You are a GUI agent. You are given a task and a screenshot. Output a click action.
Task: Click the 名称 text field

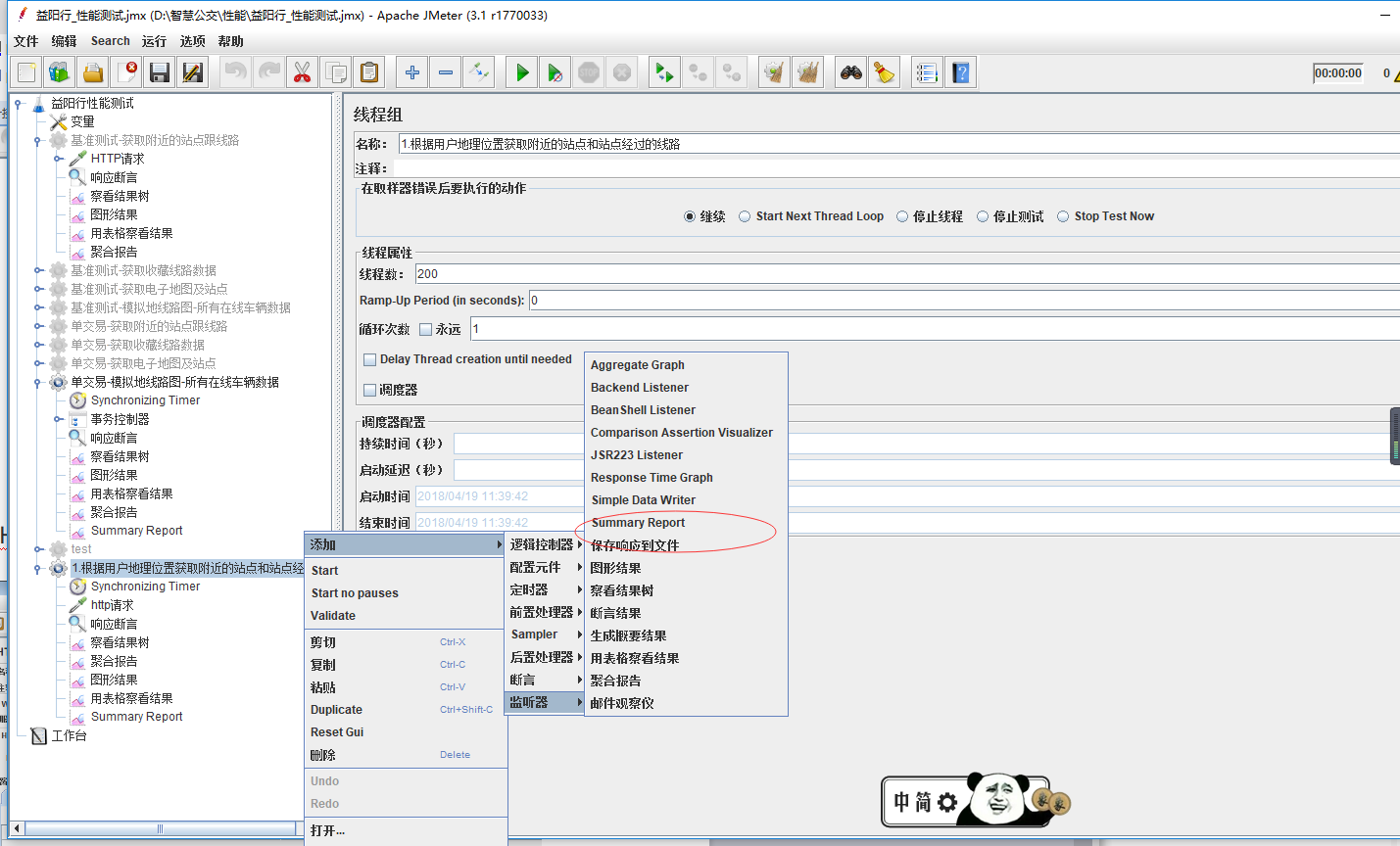tap(898, 144)
